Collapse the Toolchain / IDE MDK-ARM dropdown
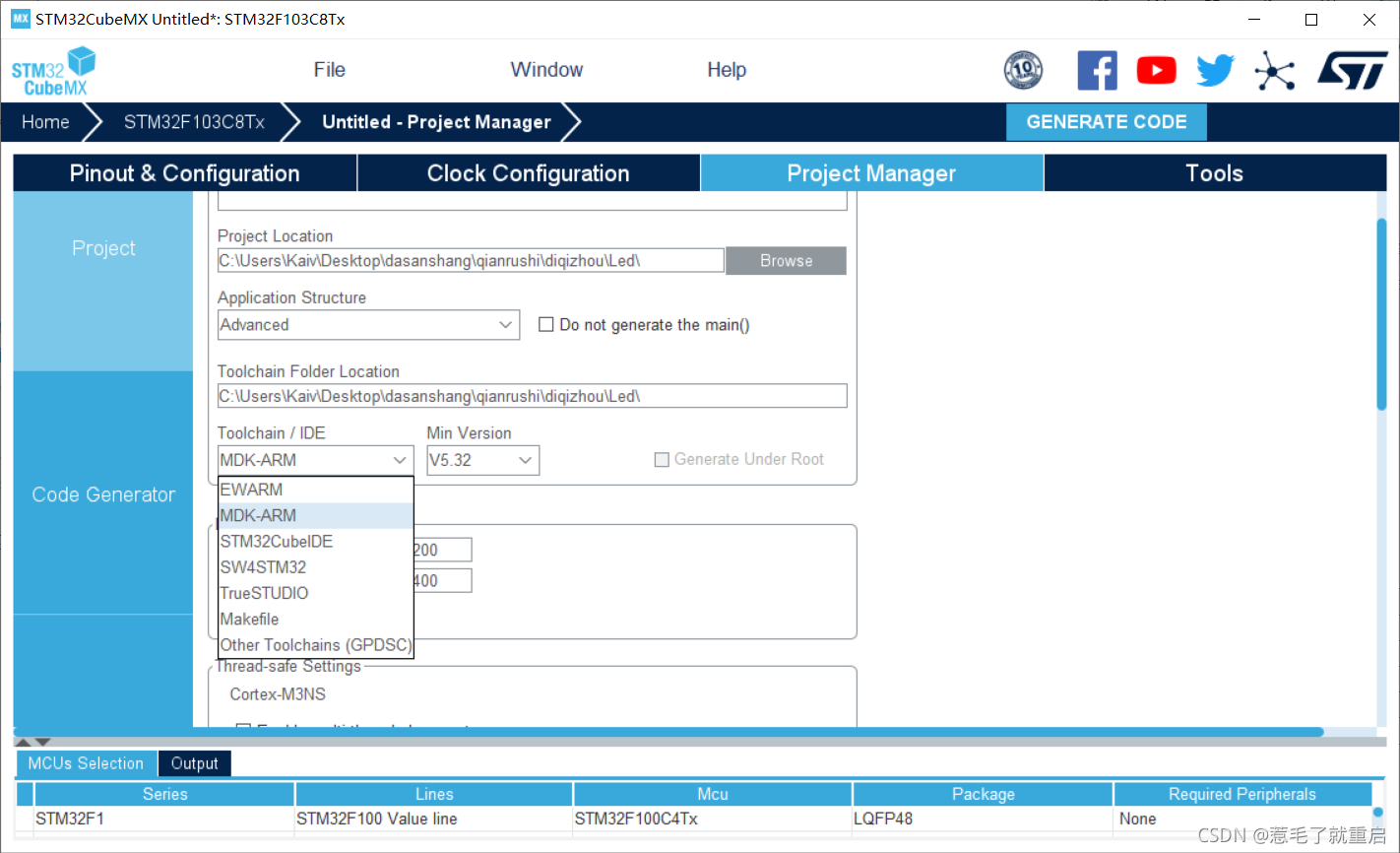1400x853 pixels. [315, 460]
